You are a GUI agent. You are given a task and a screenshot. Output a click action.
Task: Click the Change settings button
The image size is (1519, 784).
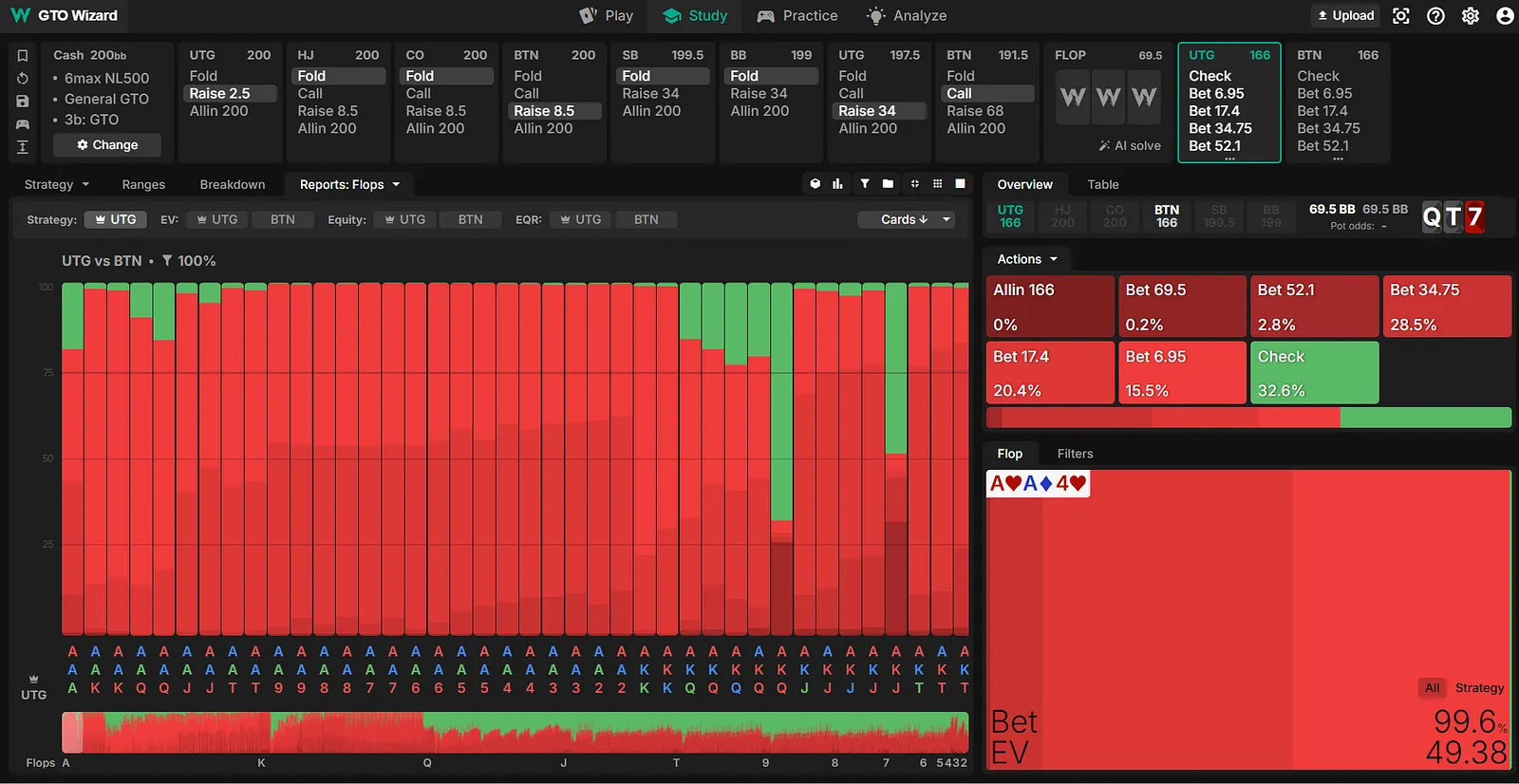[x=107, y=145]
